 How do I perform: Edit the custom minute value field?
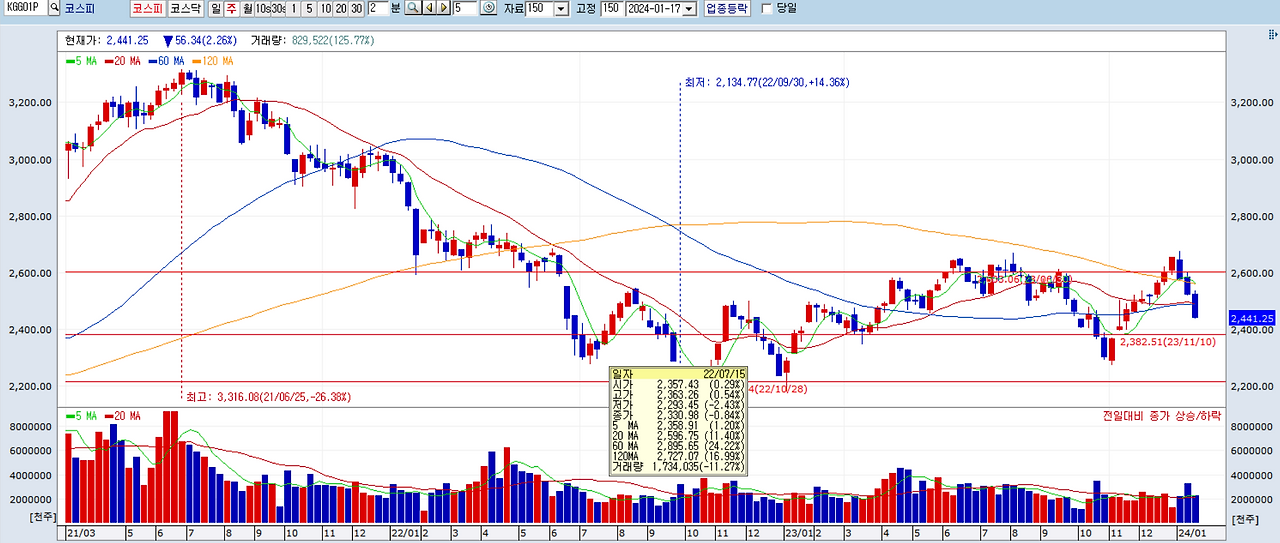click(377, 8)
